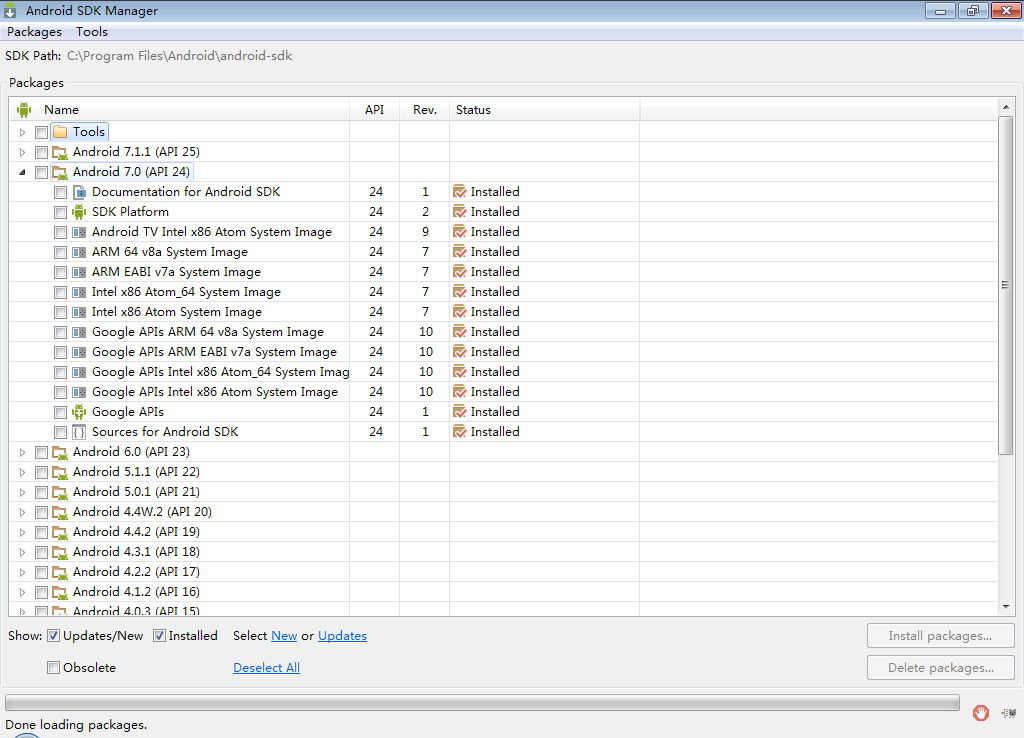Screen dimensions: 1024x738
Task: Open the Tools menu
Action: click(91, 31)
